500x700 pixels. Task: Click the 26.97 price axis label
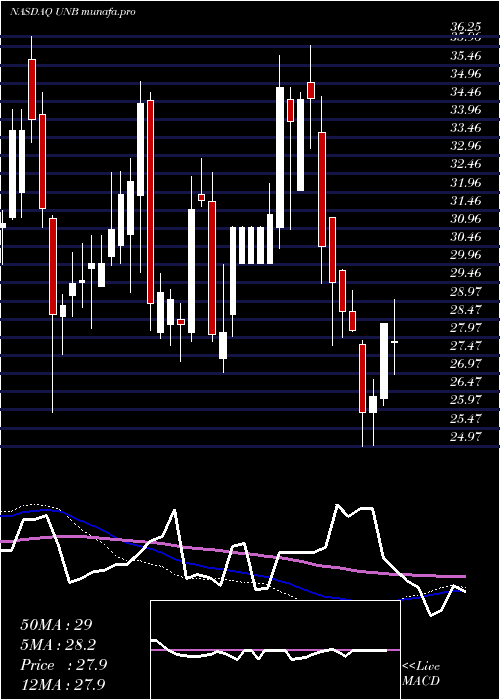click(x=466, y=363)
